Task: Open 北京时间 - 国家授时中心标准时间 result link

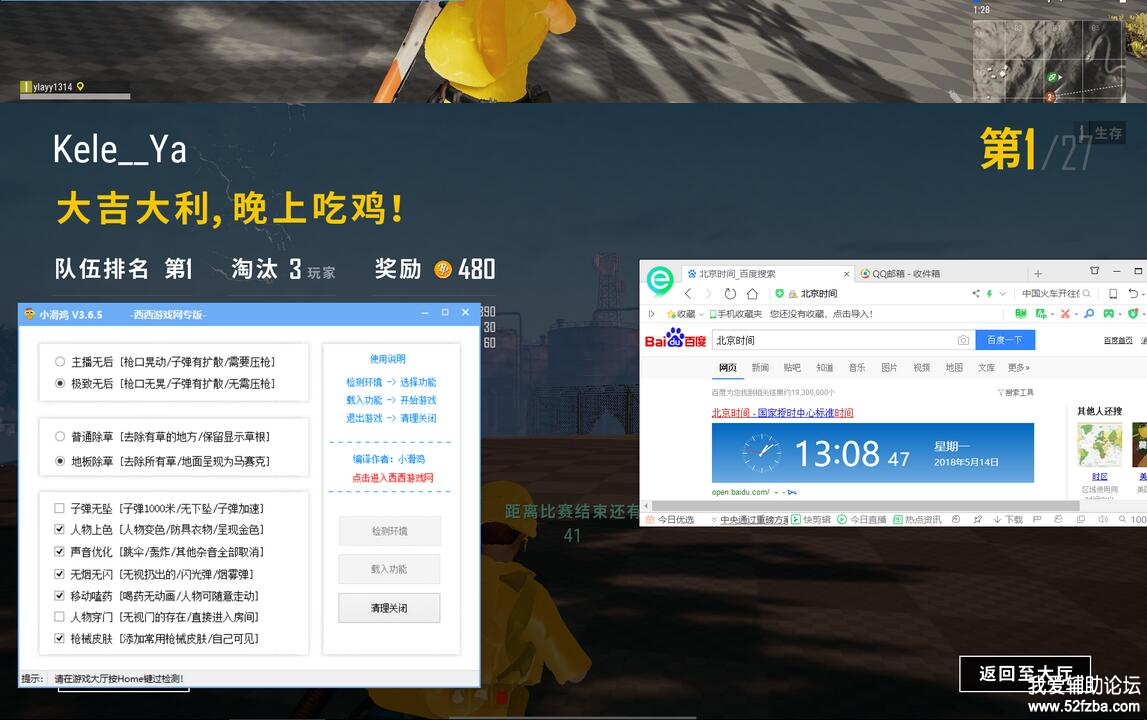Action: [x=782, y=413]
